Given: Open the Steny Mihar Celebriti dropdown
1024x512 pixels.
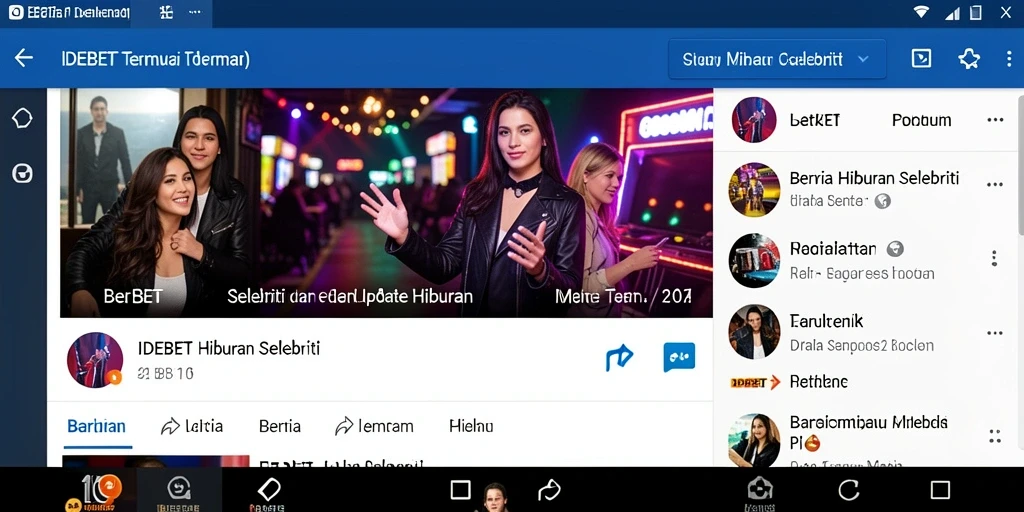Looking at the screenshot, I should click(777, 59).
